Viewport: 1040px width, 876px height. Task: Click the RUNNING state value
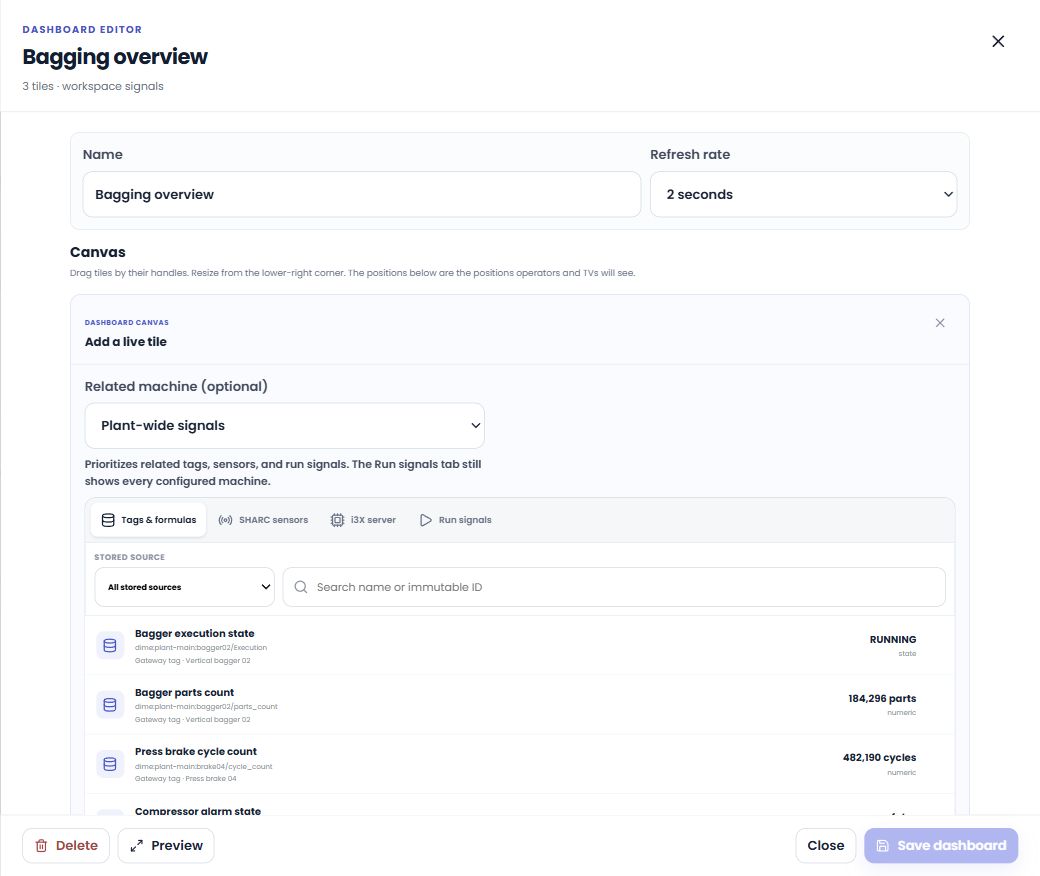coord(893,639)
